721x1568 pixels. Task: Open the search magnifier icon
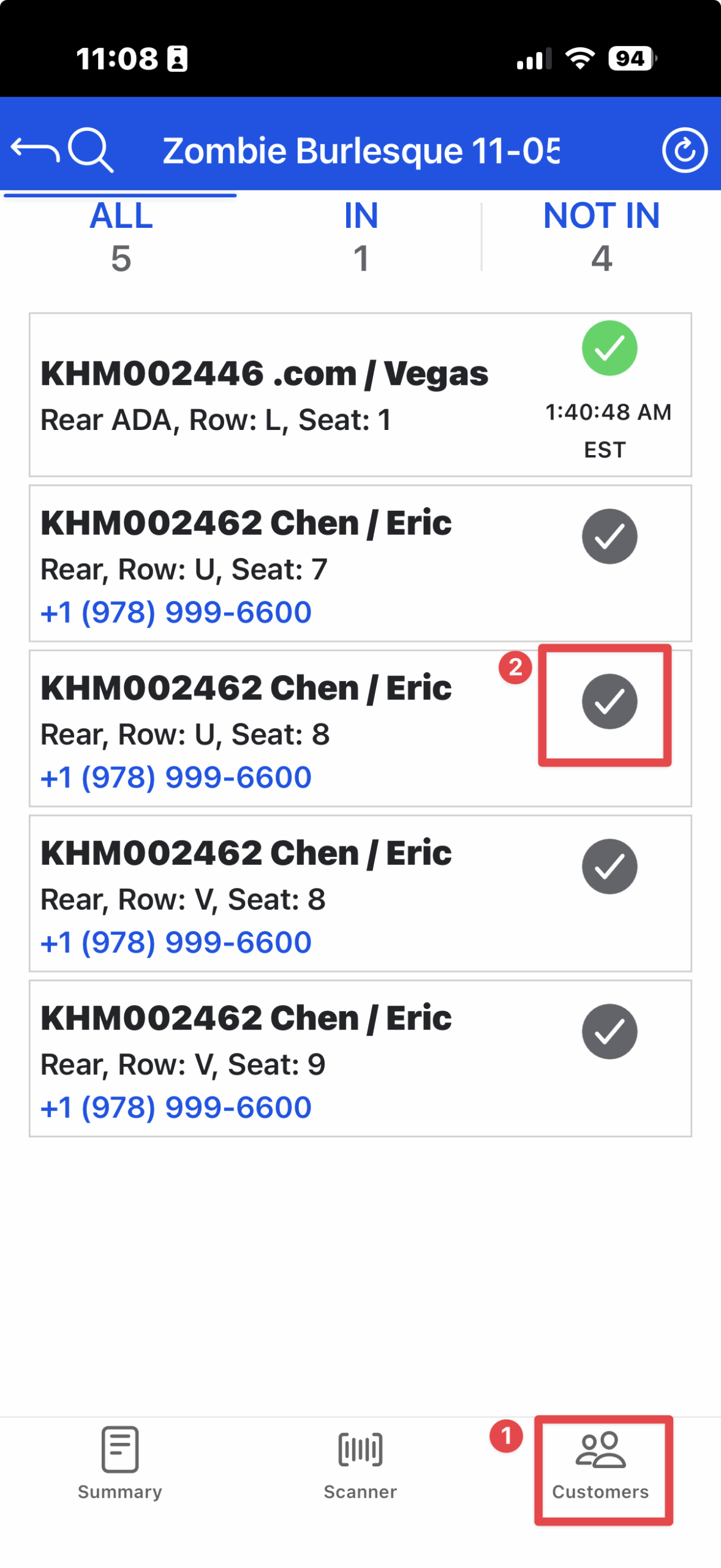pyautogui.click(x=90, y=149)
